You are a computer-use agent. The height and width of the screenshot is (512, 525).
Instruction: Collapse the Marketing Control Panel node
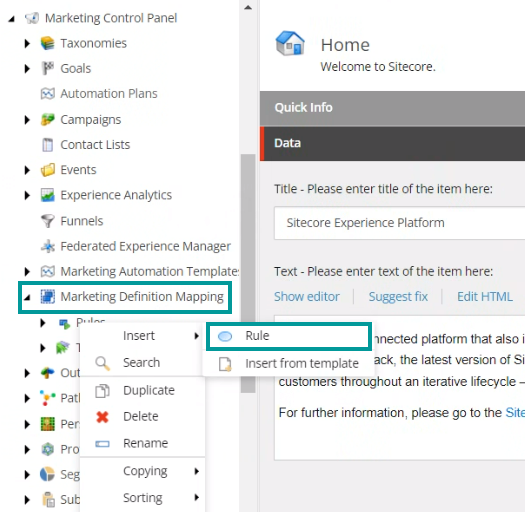click(12, 19)
